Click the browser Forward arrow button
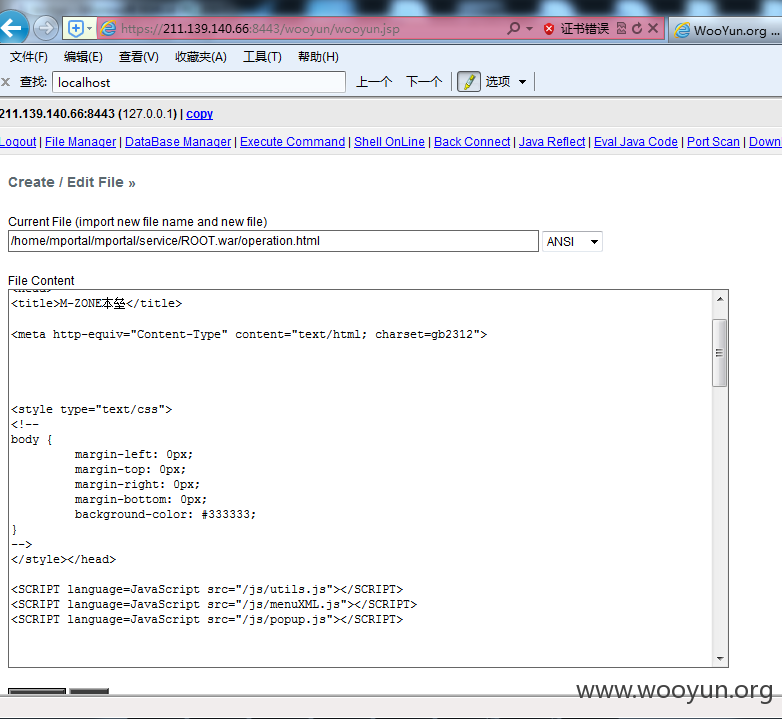 pyautogui.click(x=45, y=28)
